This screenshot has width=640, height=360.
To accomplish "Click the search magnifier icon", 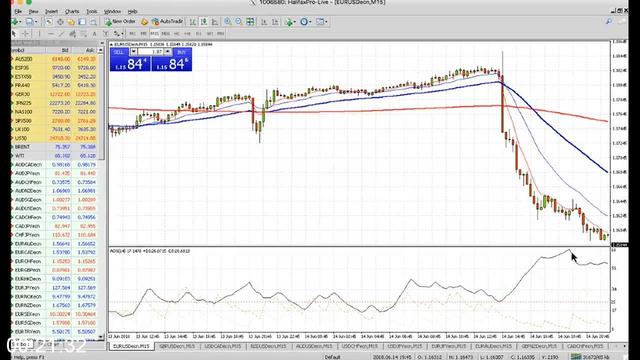I will pyautogui.click(x=609, y=22).
